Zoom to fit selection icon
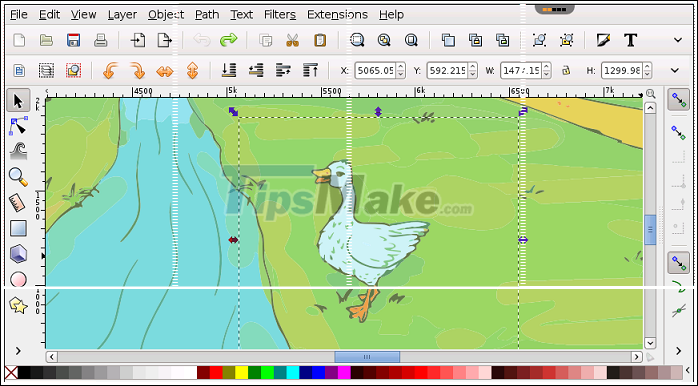Viewport: 698px width, 386px height. 357,41
